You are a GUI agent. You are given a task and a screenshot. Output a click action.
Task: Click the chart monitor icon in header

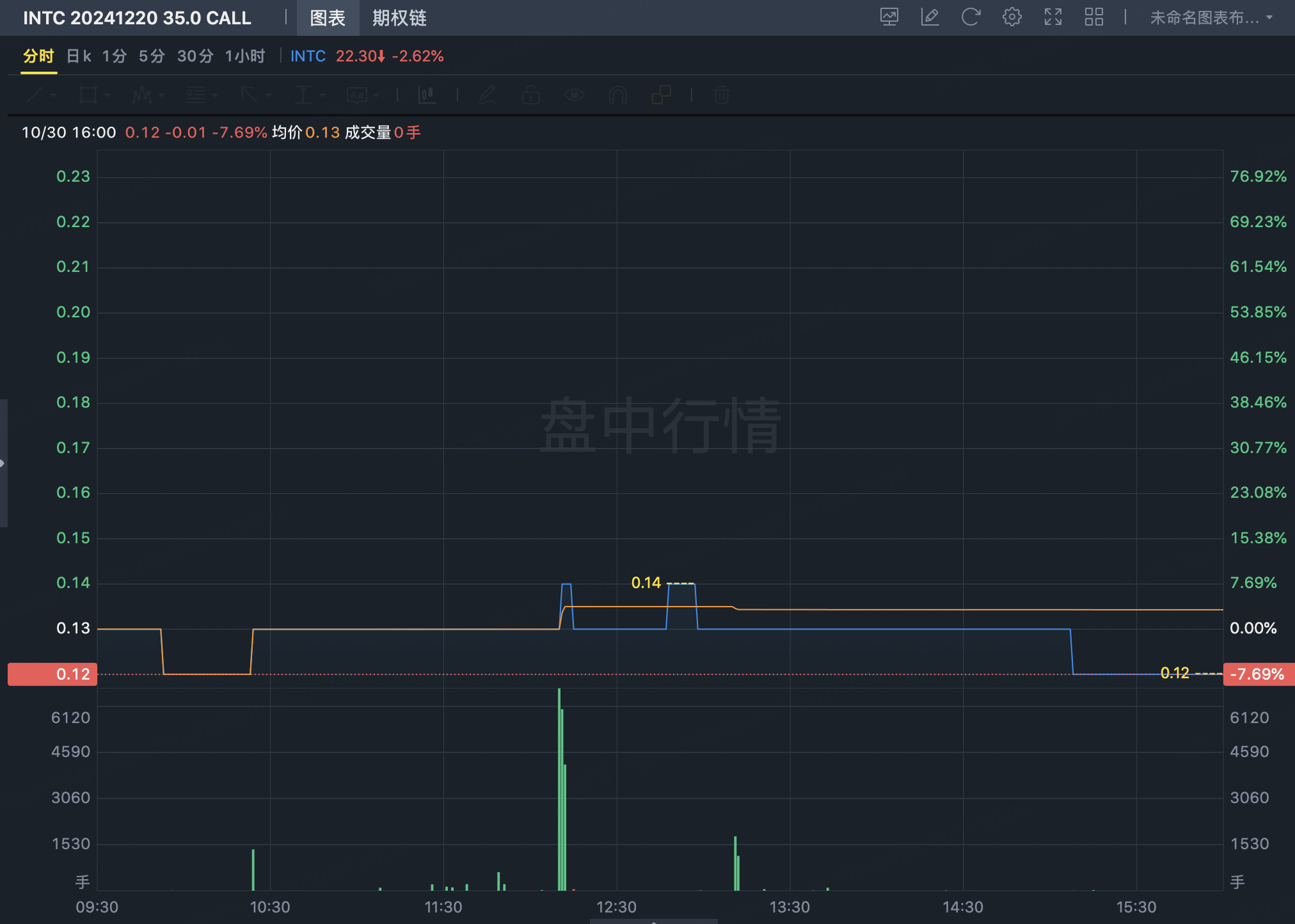tap(889, 17)
